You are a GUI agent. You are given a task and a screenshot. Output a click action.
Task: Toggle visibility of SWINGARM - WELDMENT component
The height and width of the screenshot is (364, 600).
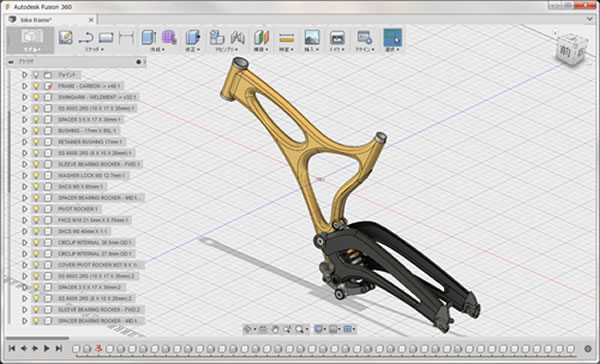[x=36, y=97]
